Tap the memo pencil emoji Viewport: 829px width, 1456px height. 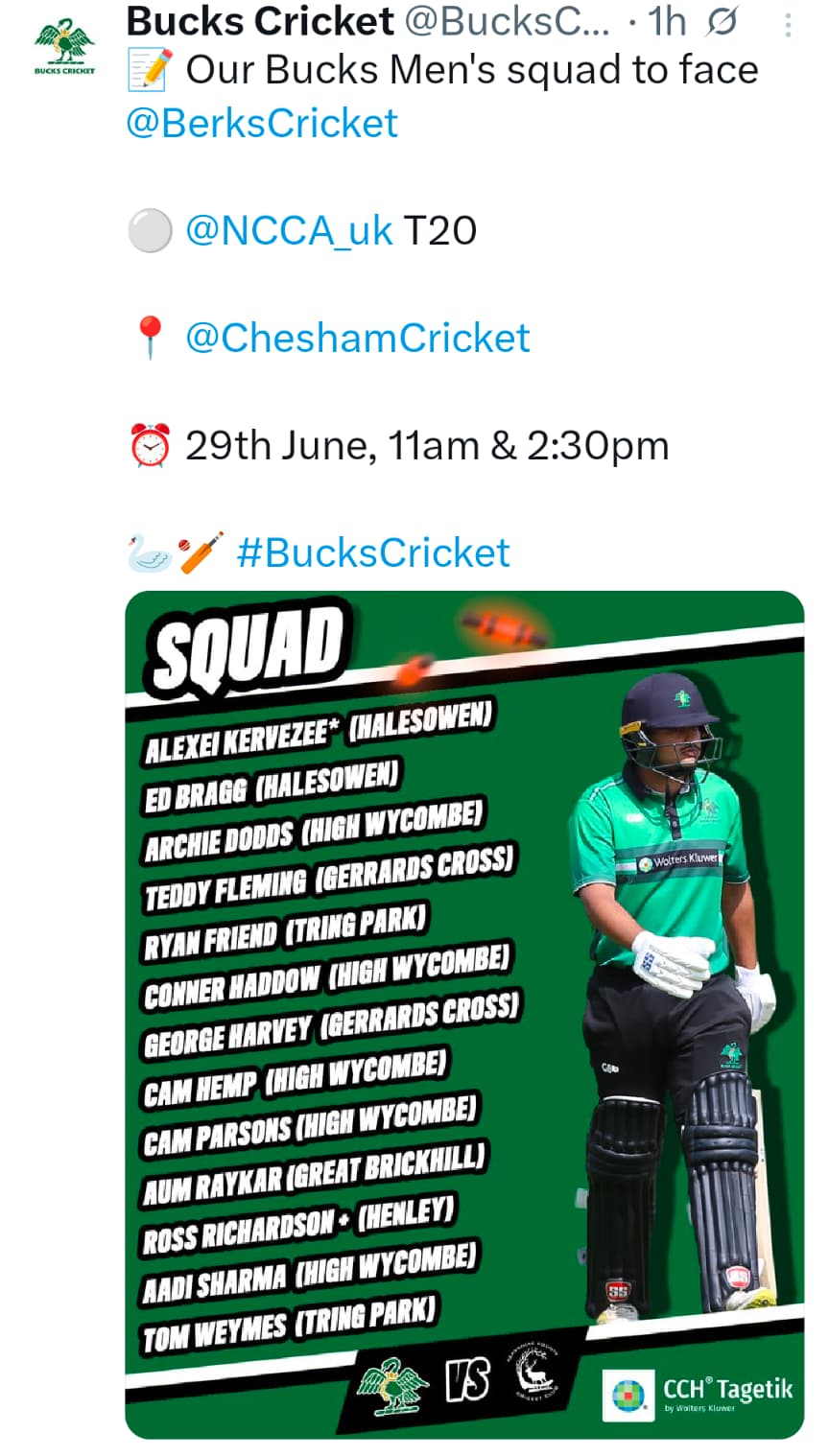[x=151, y=70]
